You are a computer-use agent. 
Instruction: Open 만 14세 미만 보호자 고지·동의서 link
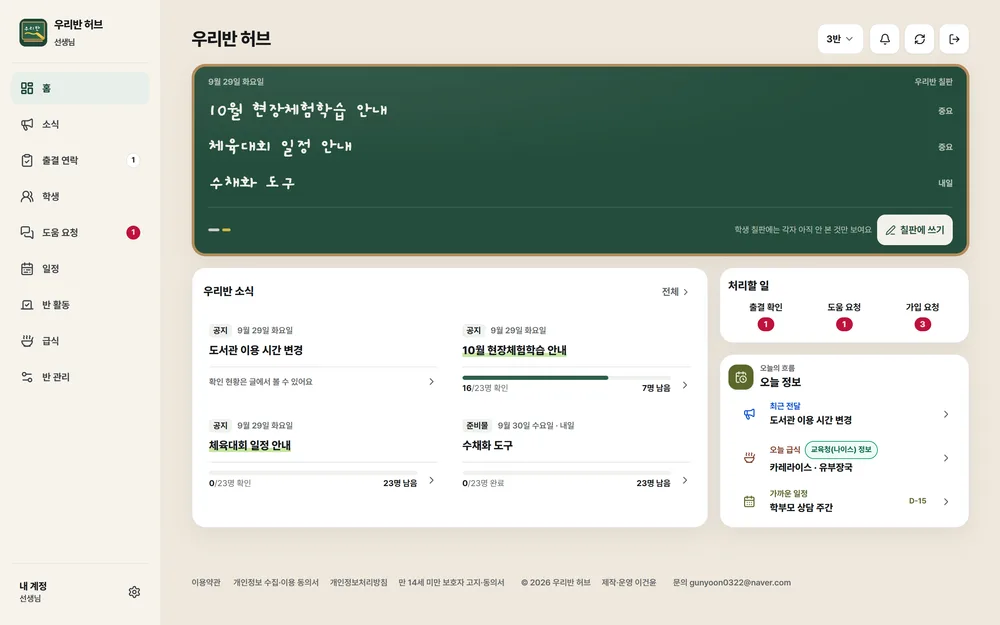(452, 582)
